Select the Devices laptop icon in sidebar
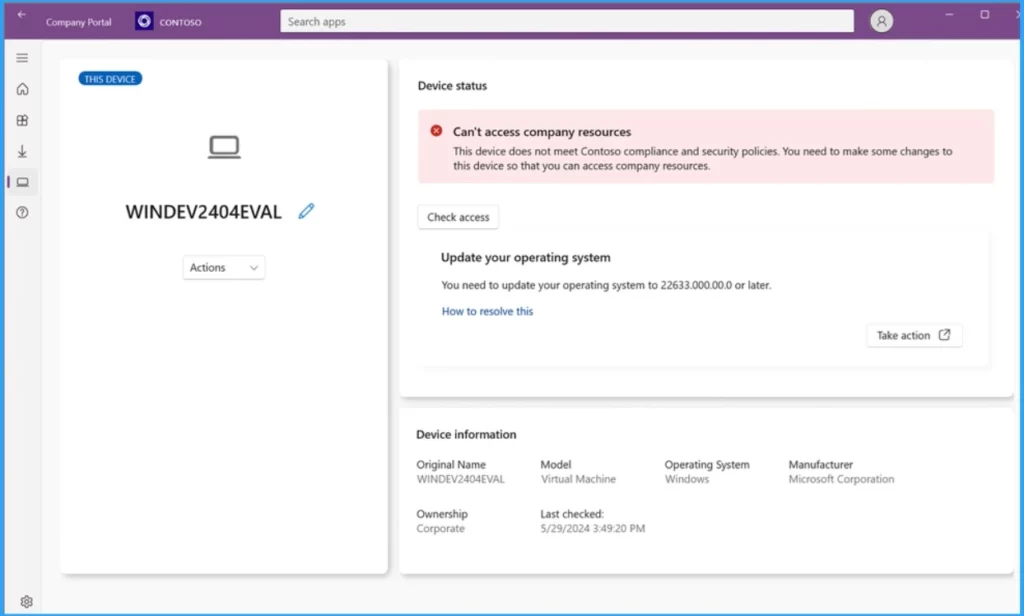 22,182
